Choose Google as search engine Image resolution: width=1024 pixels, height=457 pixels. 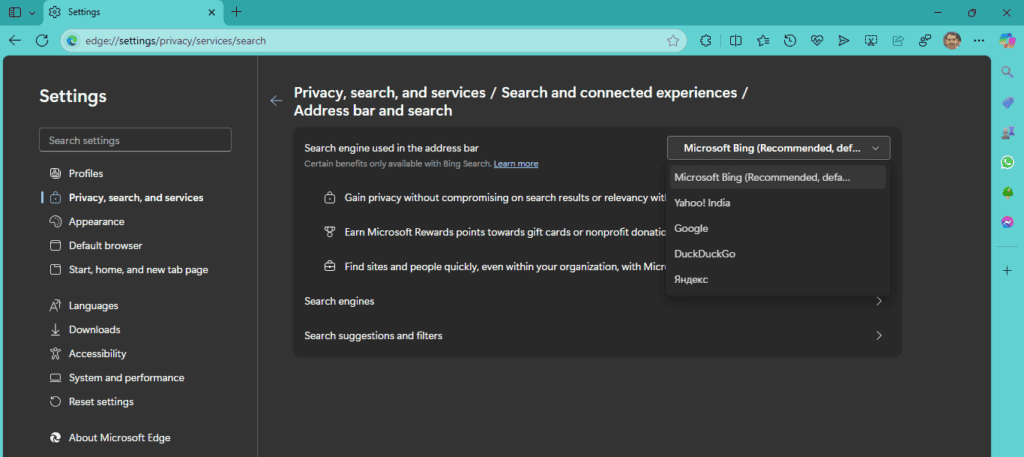(778, 228)
